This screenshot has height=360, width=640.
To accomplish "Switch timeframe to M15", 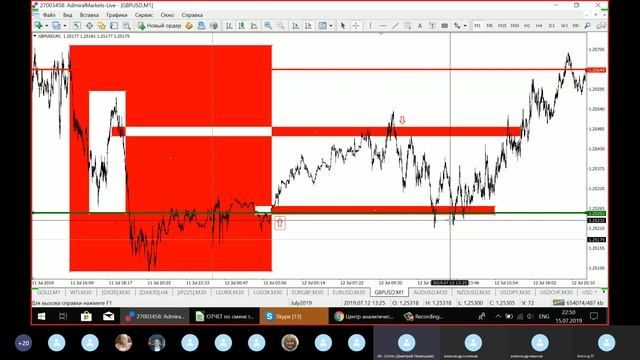I will coord(502,26).
